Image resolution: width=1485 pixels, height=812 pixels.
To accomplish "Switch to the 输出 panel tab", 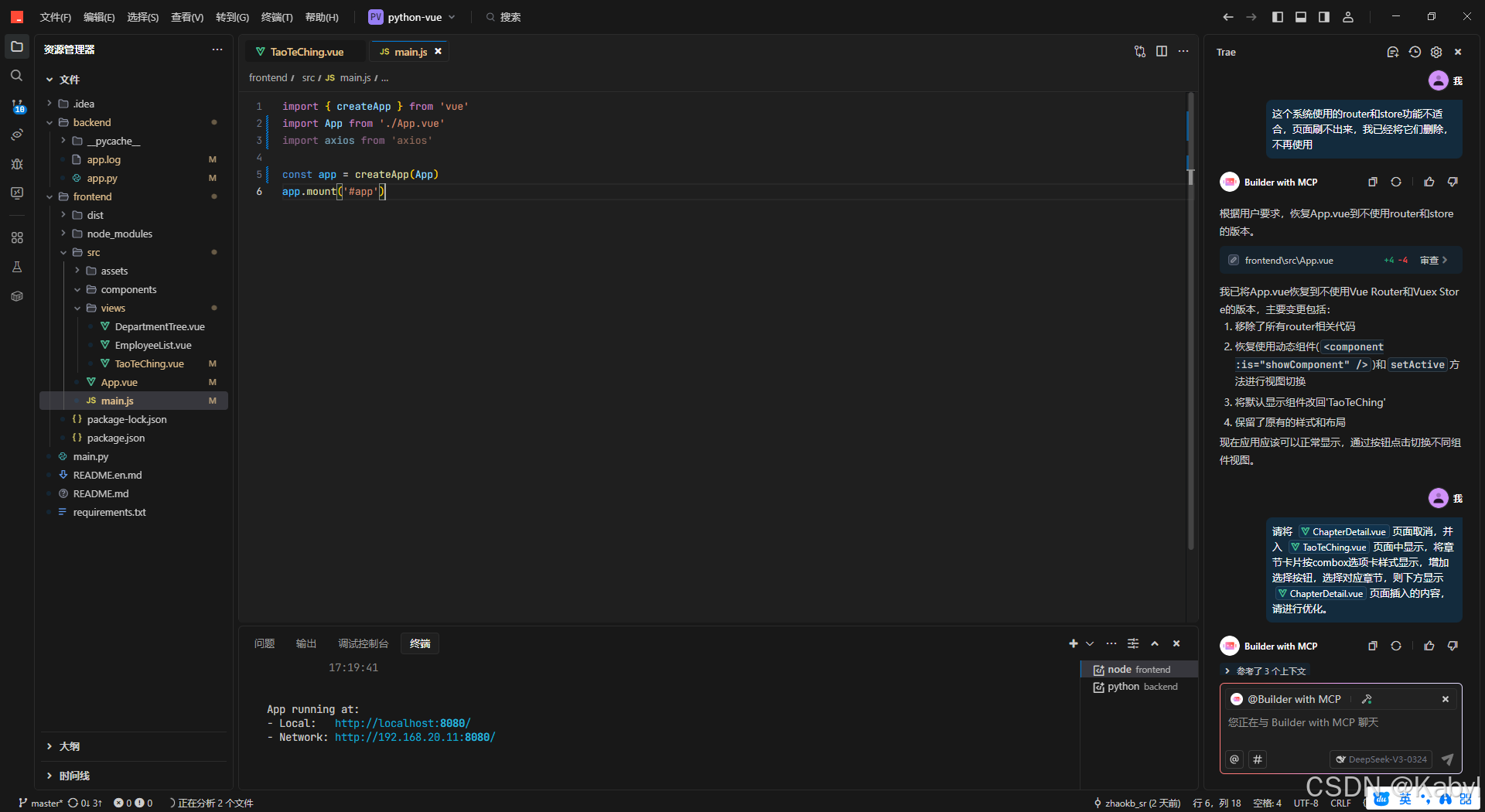I will point(306,643).
